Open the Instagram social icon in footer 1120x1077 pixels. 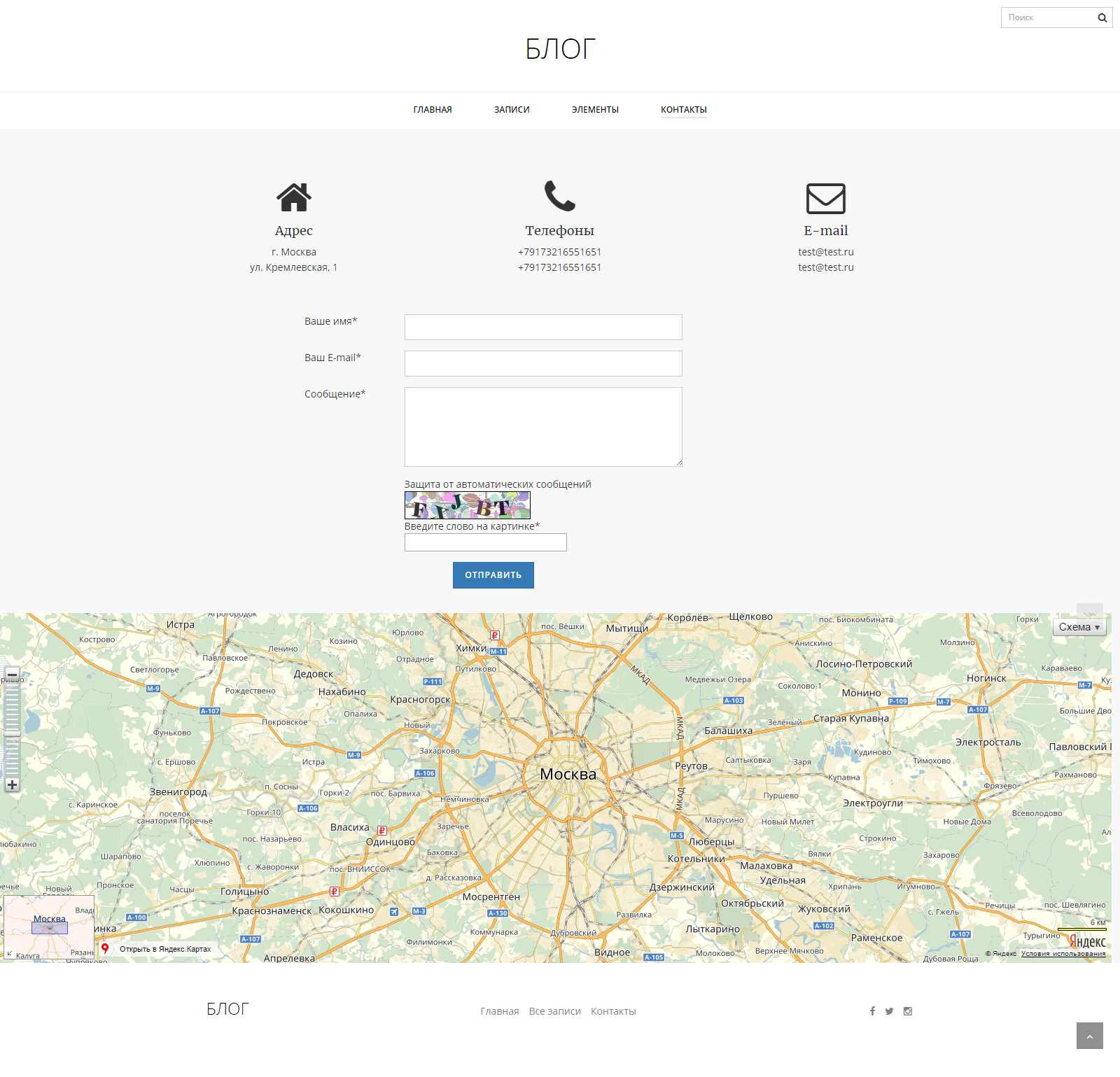pyautogui.click(x=908, y=1011)
